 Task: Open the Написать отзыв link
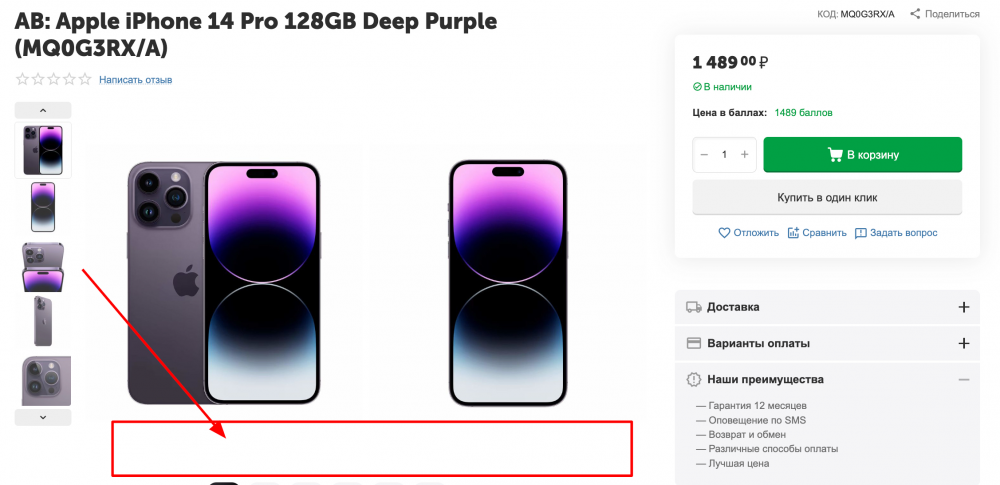coord(136,80)
